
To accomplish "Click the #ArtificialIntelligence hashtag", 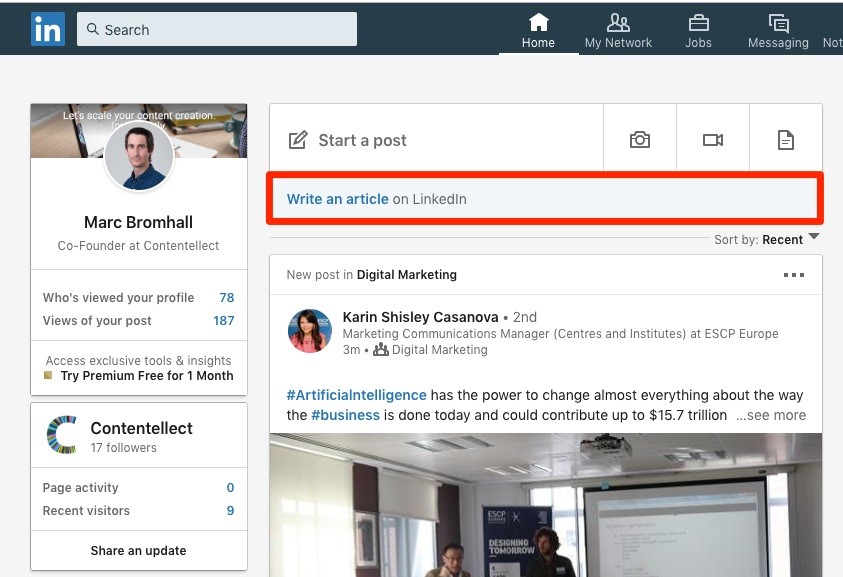I will 356,395.
